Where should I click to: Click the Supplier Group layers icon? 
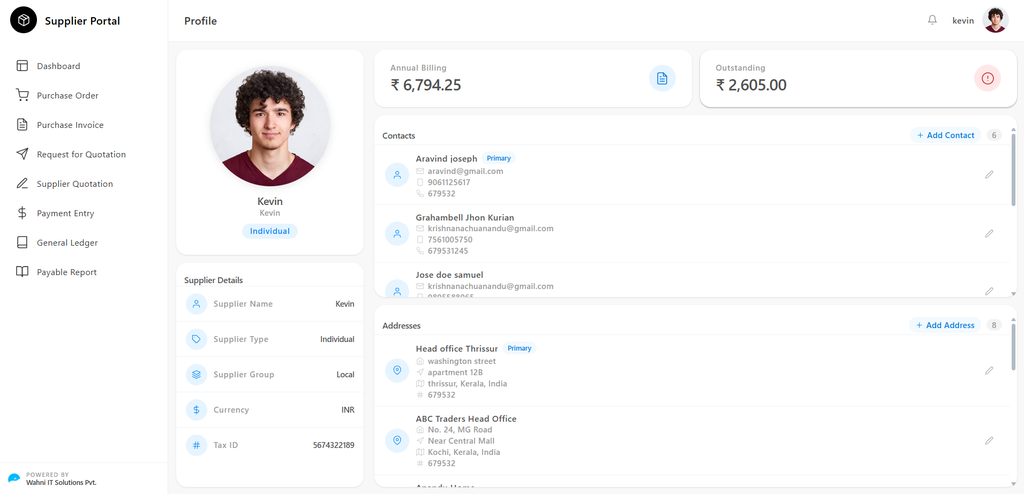coord(196,374)
